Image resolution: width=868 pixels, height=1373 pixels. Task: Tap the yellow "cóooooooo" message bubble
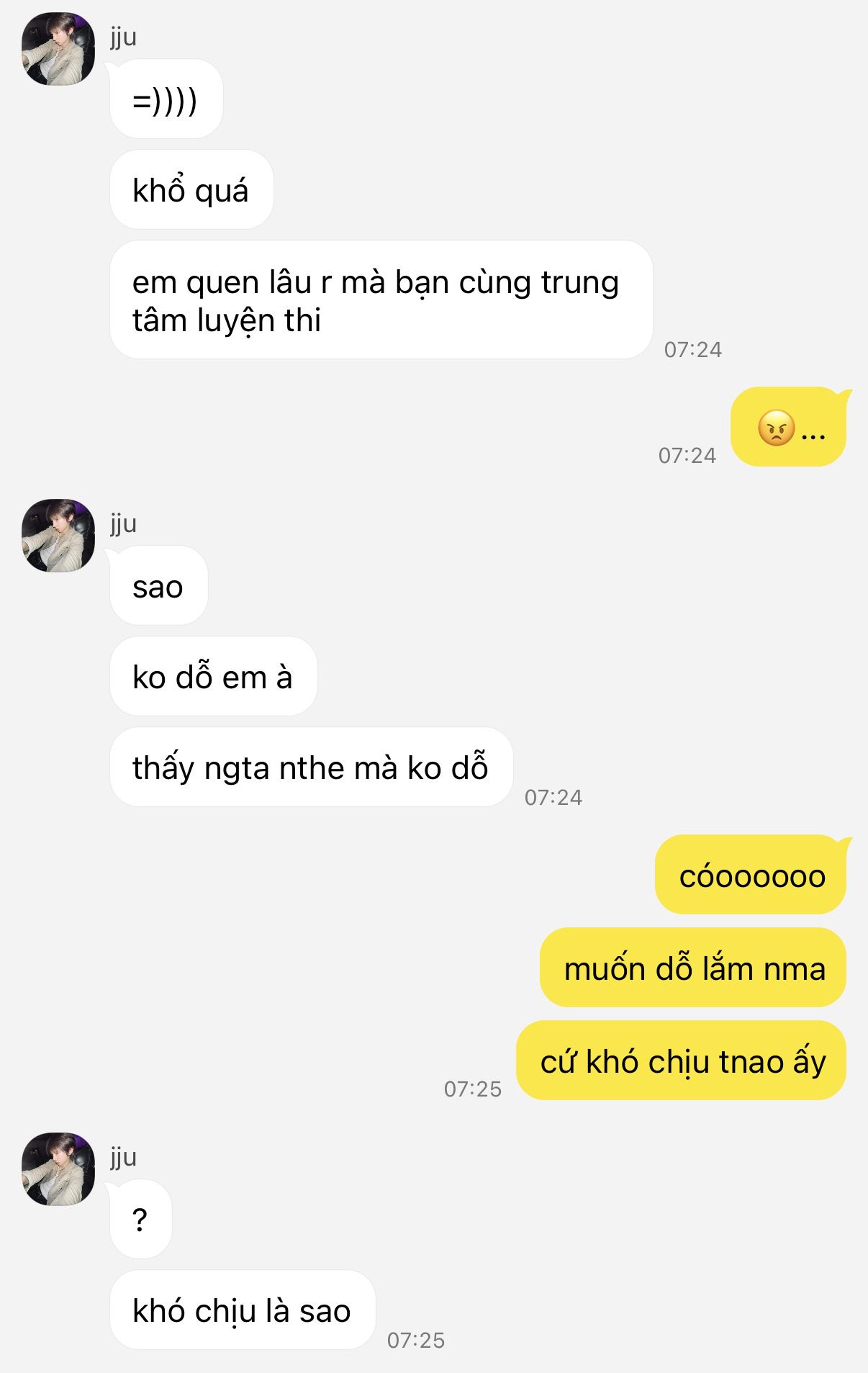pyautogui.click(x=751, y=875)
